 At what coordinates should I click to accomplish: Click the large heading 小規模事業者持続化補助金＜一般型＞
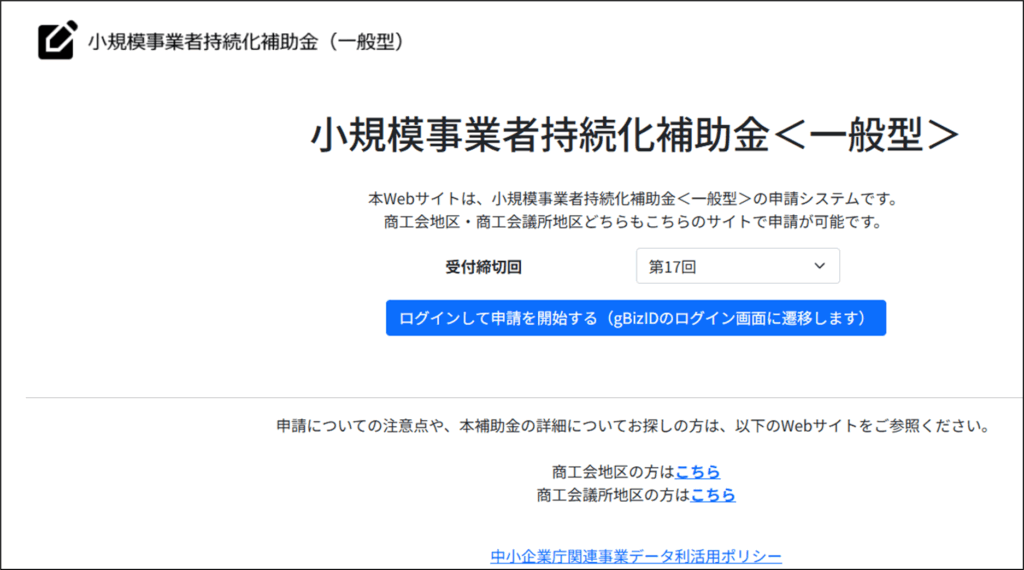(635, 135)
